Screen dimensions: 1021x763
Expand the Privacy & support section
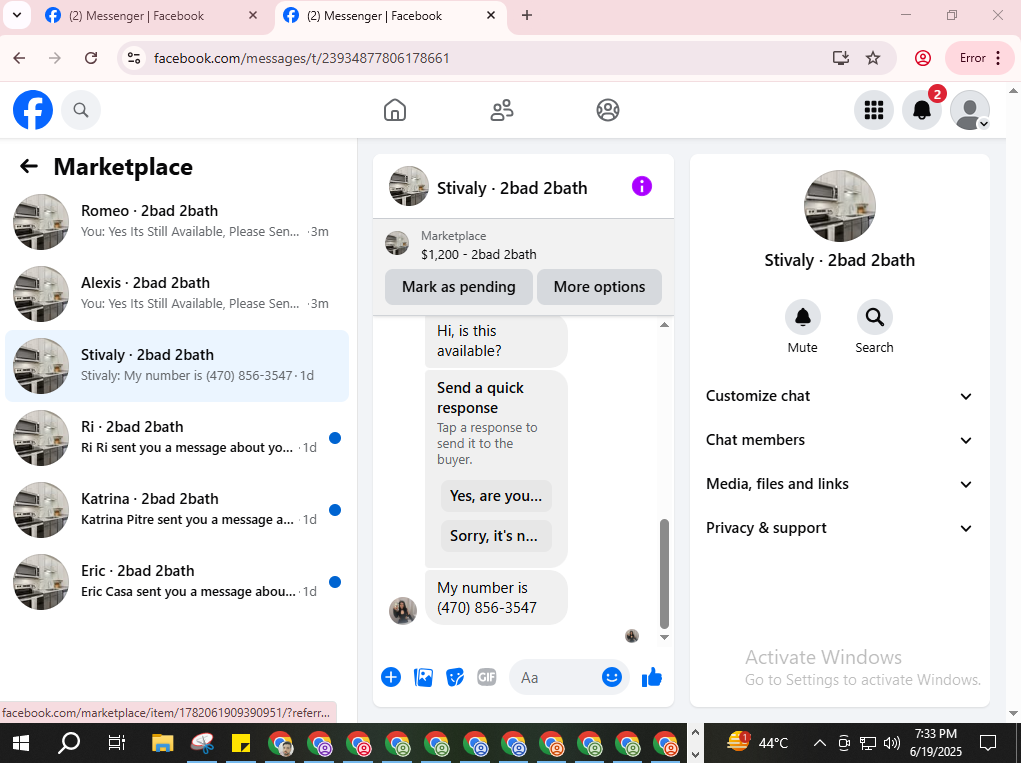tap(839, 528)
